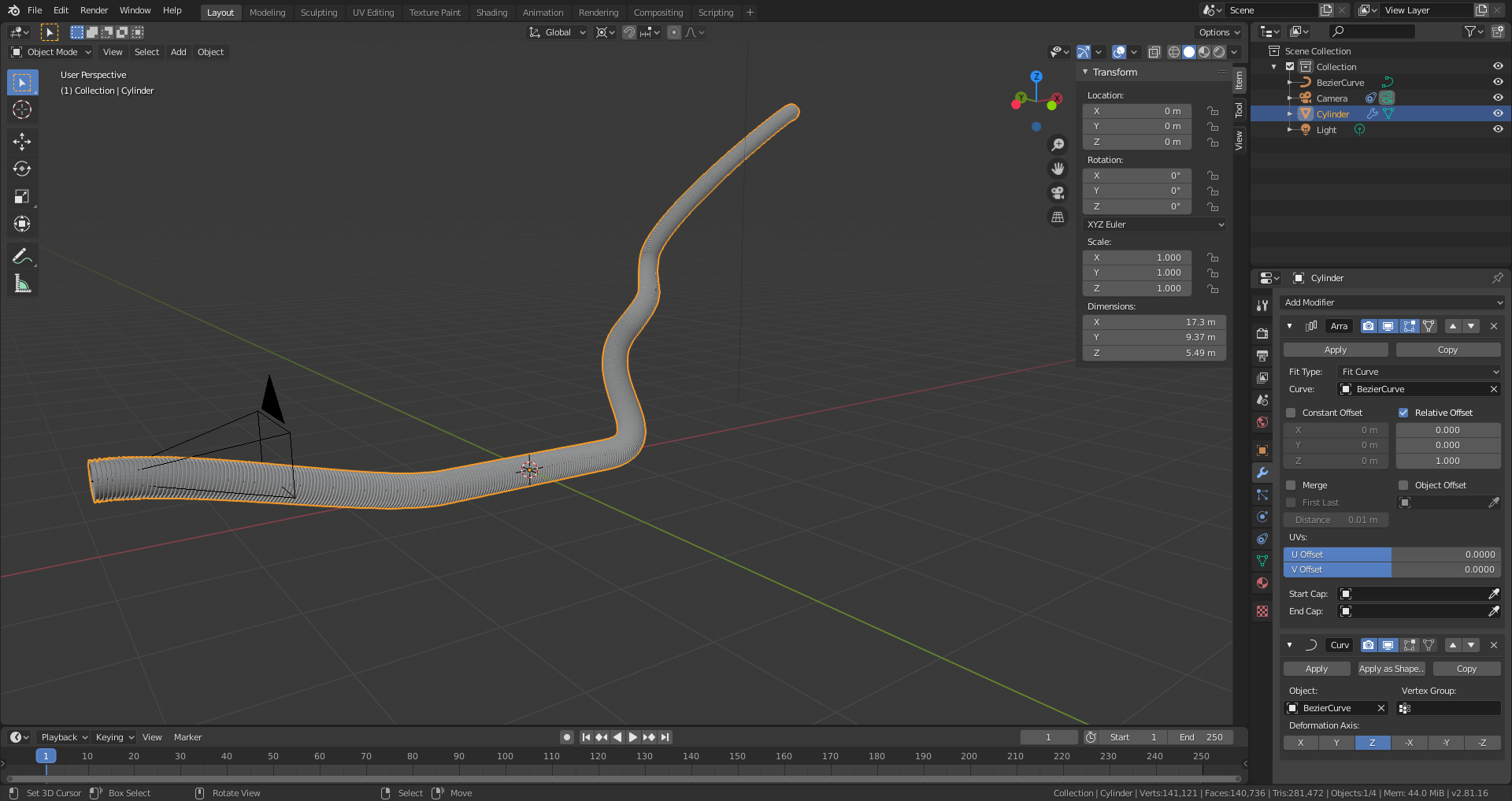The width and height of the screenshot is (1512, 801).
Task: Open the Material properties sphere tab
Action: [1262, 583]
